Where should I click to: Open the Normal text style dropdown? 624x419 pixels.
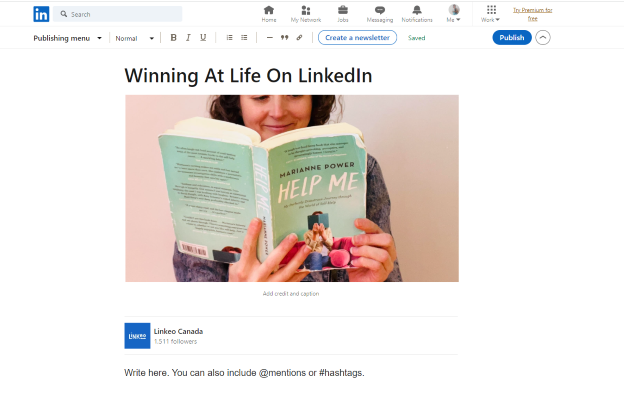[135, 38]
